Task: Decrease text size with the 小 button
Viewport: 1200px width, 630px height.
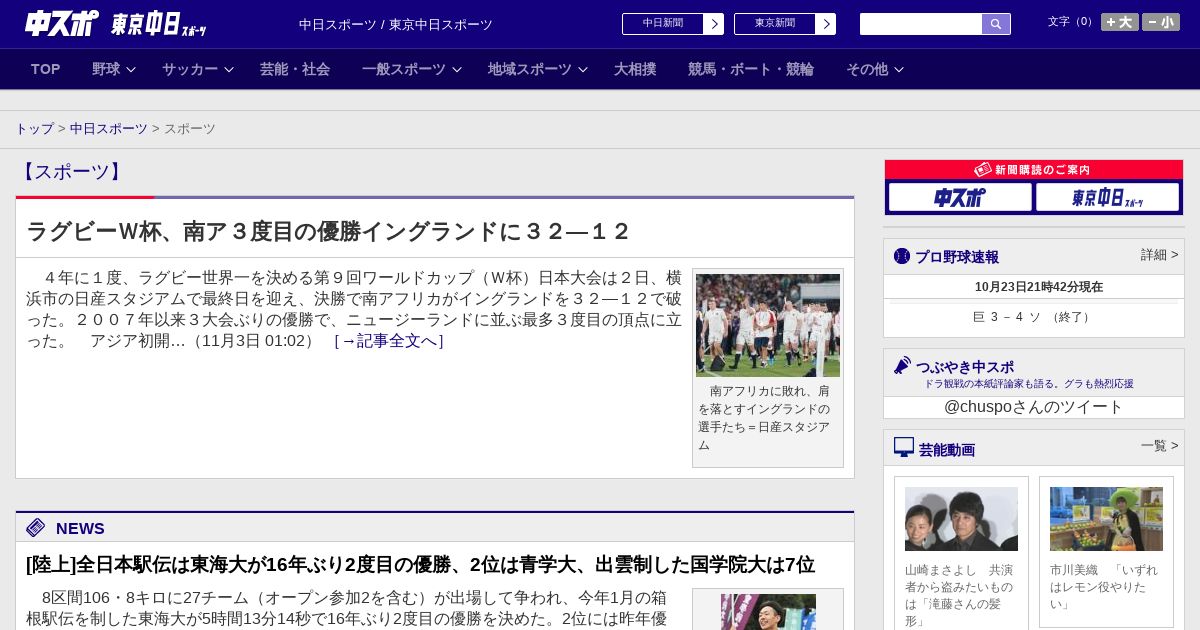Action: pos(1161,22)
